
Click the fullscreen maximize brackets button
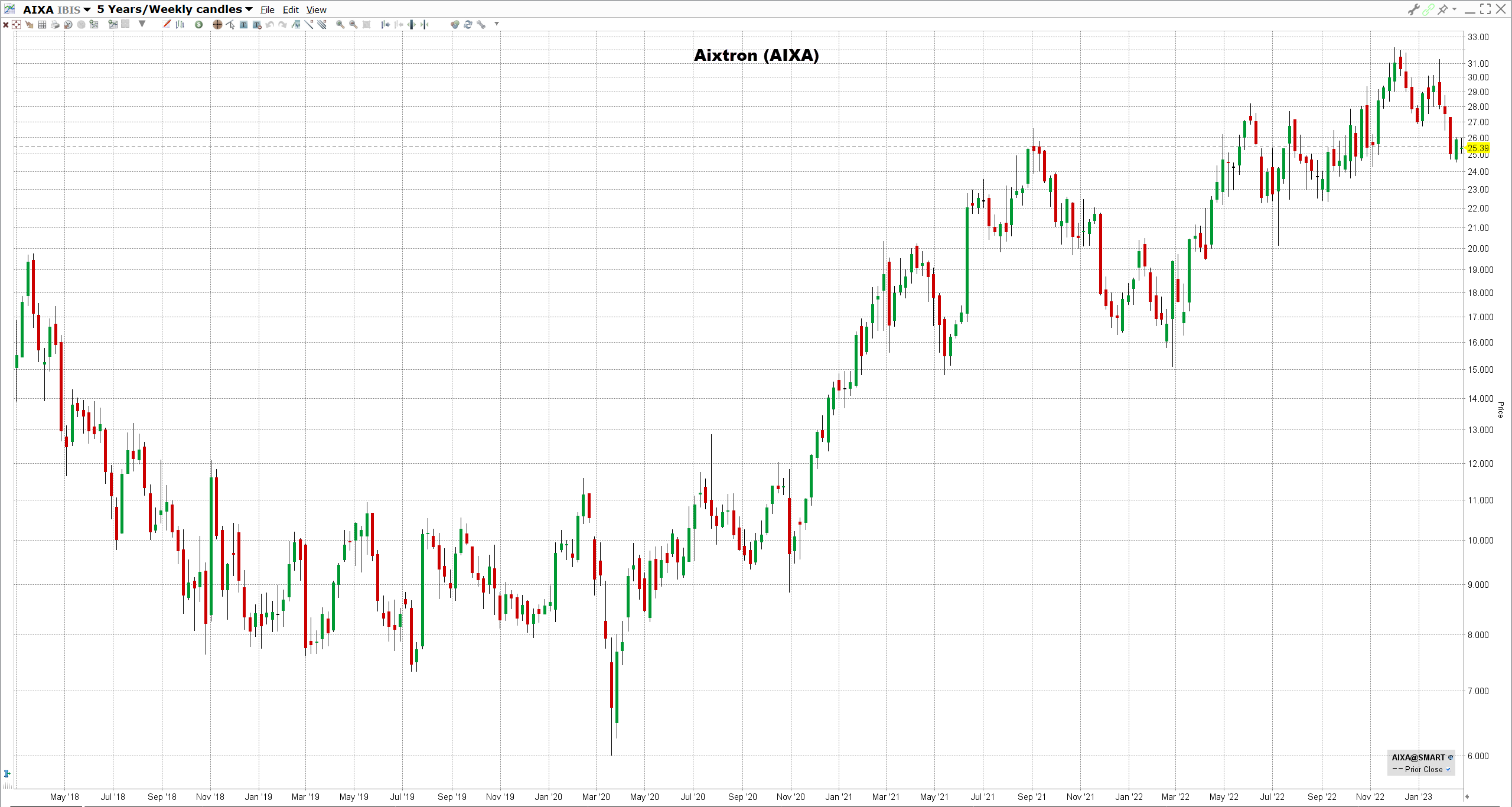[x=1485, y=9]
